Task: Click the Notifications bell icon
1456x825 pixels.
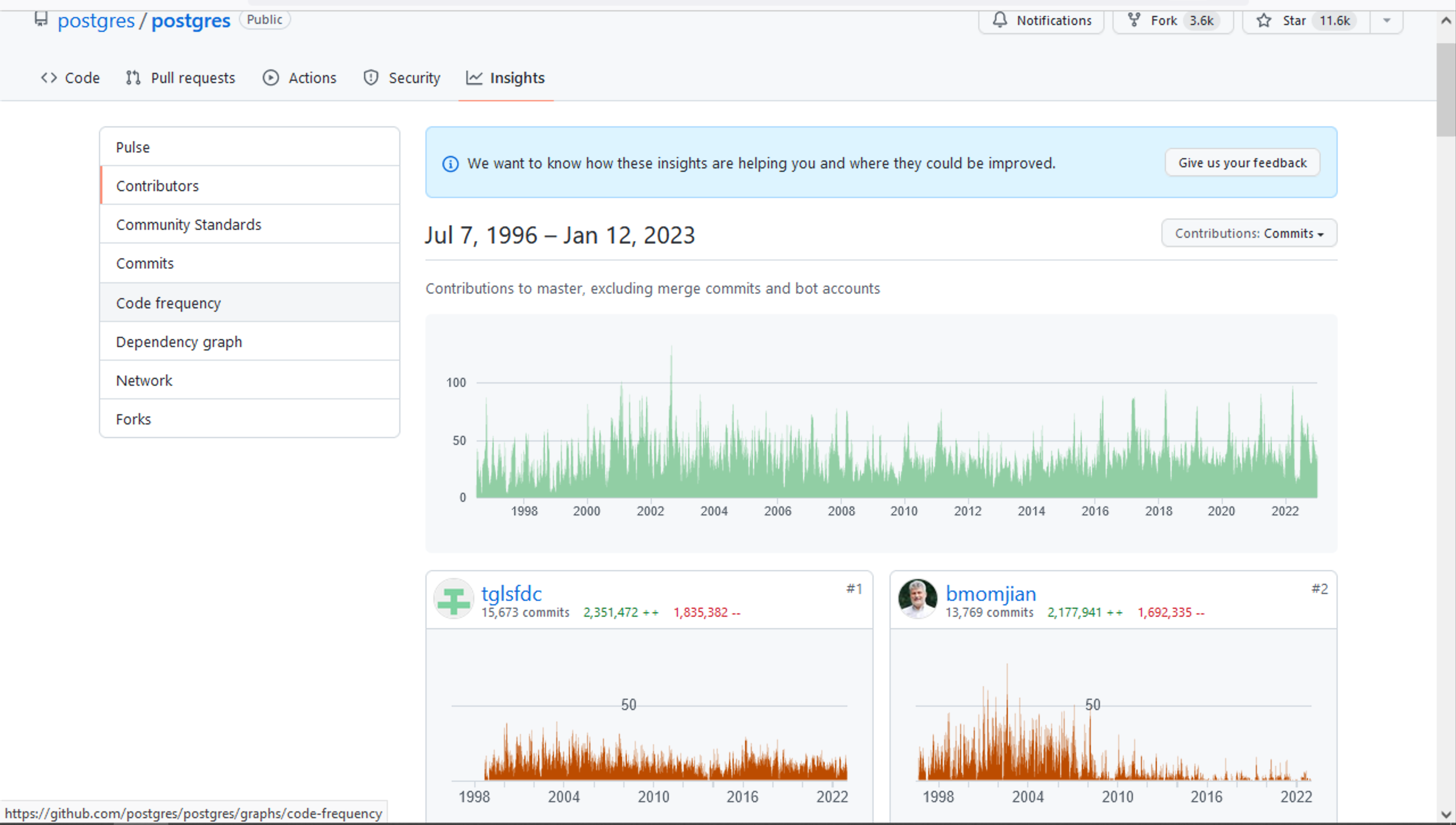Action: [1000, 20]
